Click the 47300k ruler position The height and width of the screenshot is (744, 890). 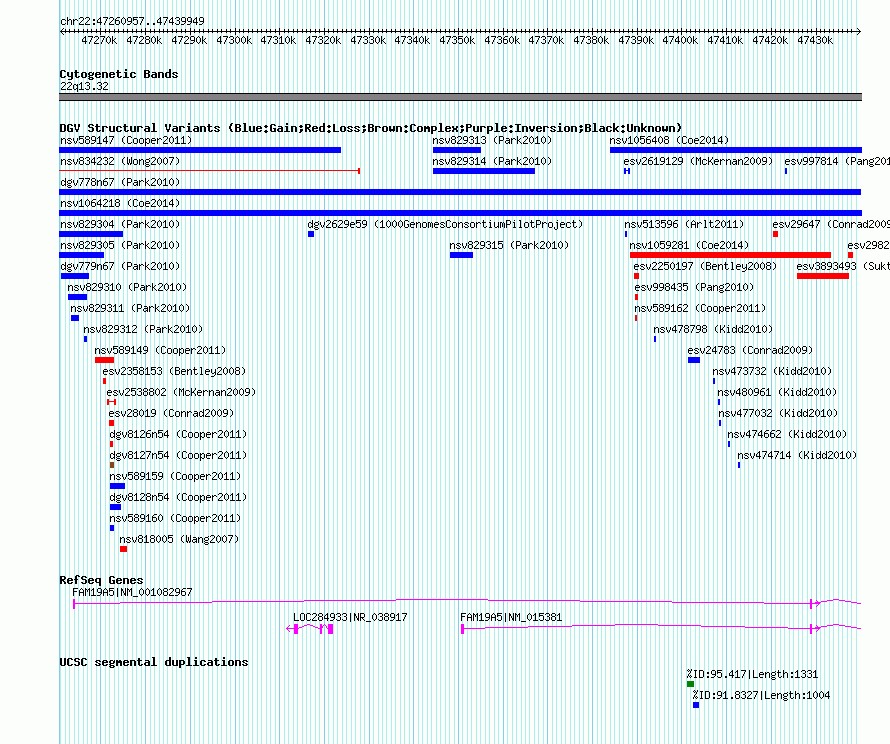234,40
